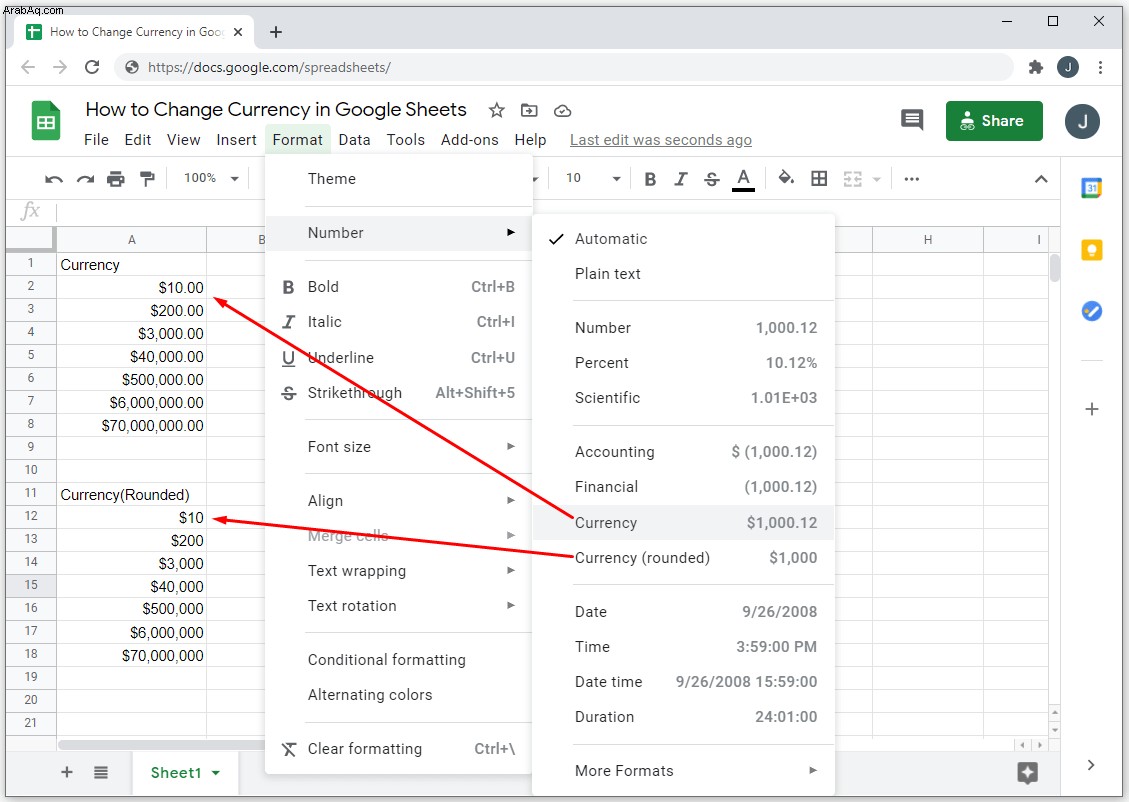Click the Redo icon in toolbar
1129x802 pixels.
tap(86, 179)
